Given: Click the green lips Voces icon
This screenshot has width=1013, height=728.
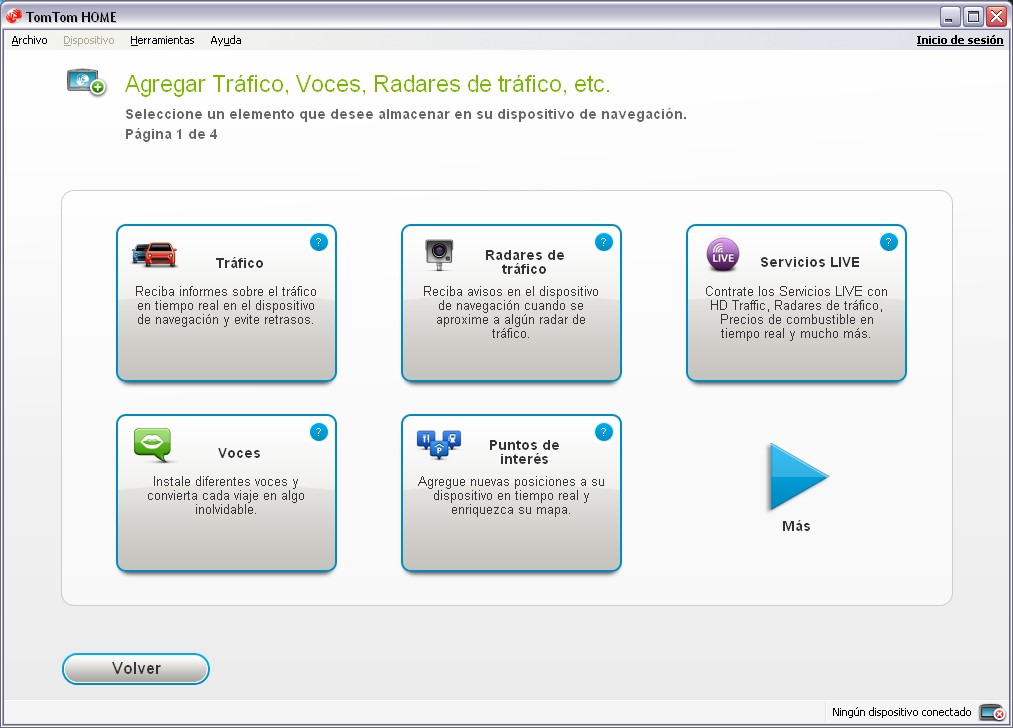Looking at the screenshot, I should [153, 444].
